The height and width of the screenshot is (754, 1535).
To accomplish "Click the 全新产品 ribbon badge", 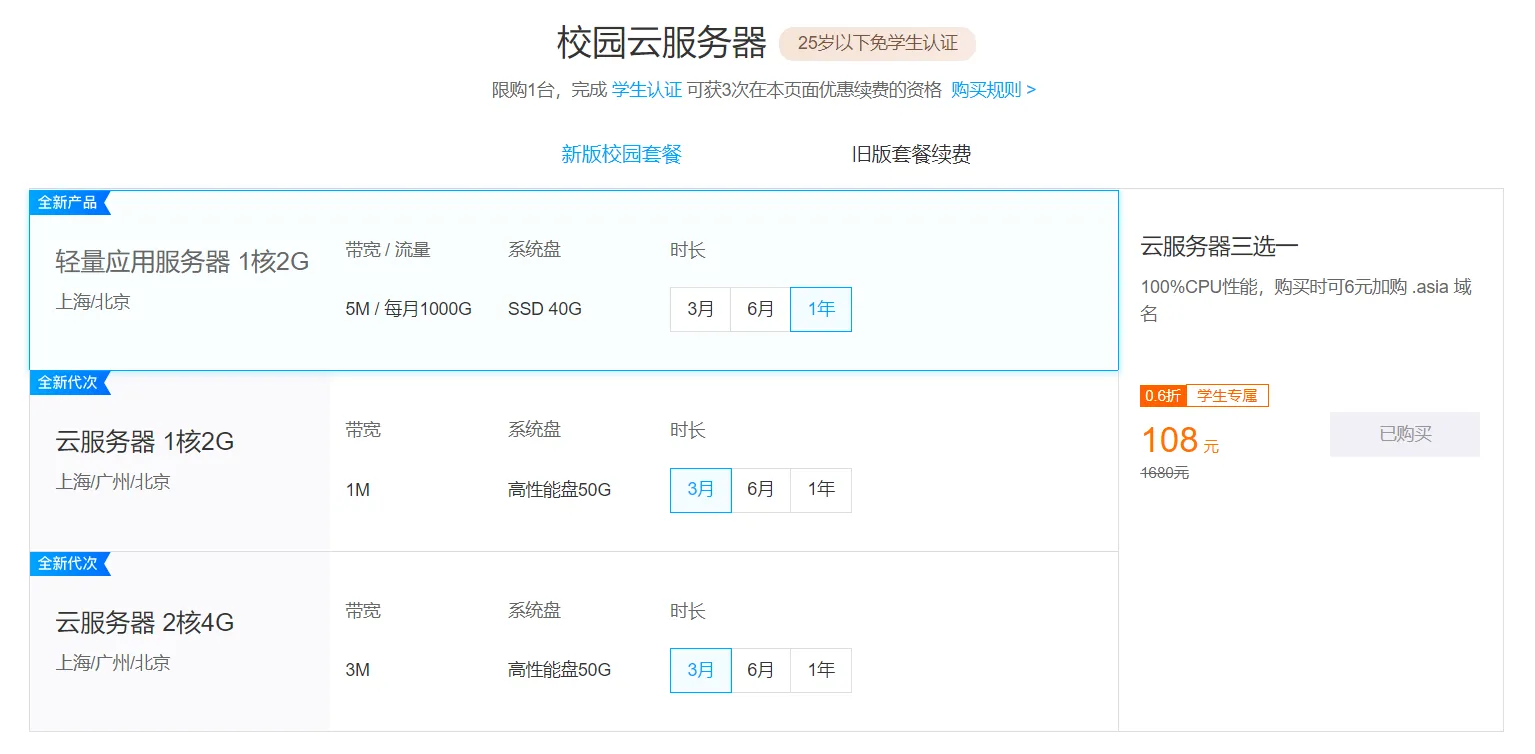I will pos(68,203).
